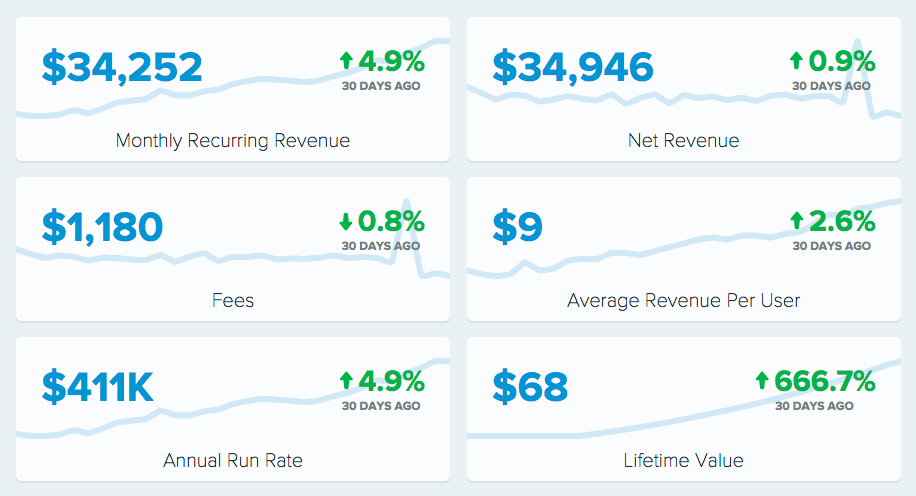The image size is (916, 496).
Task: Click "30 DAYS AGO" under the 0.8% change
Action: [x=381, y=246]
